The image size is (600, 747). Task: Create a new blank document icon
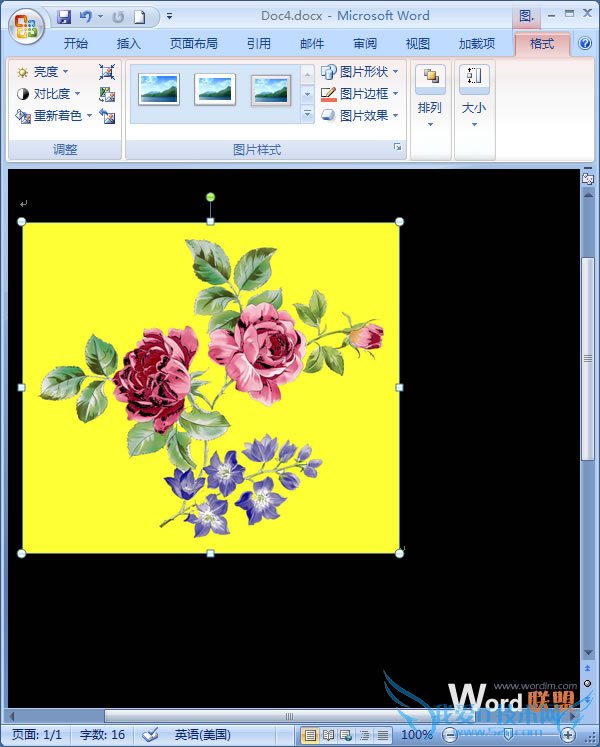click(139, 17)
